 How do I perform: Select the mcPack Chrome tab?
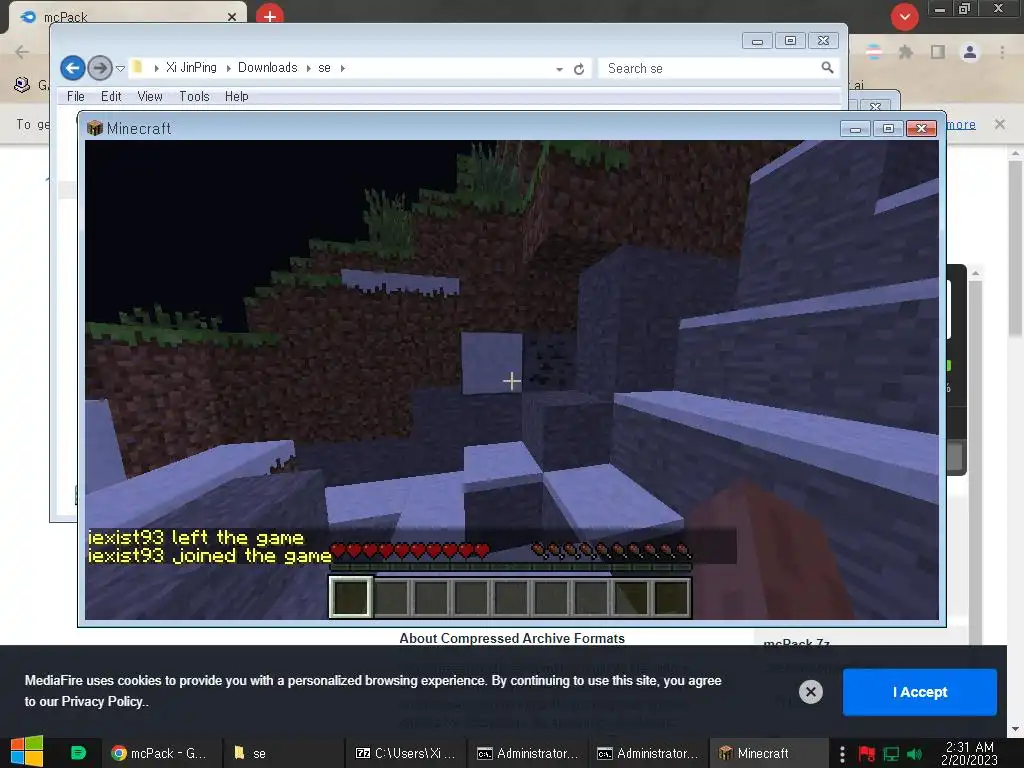[127, 17]
